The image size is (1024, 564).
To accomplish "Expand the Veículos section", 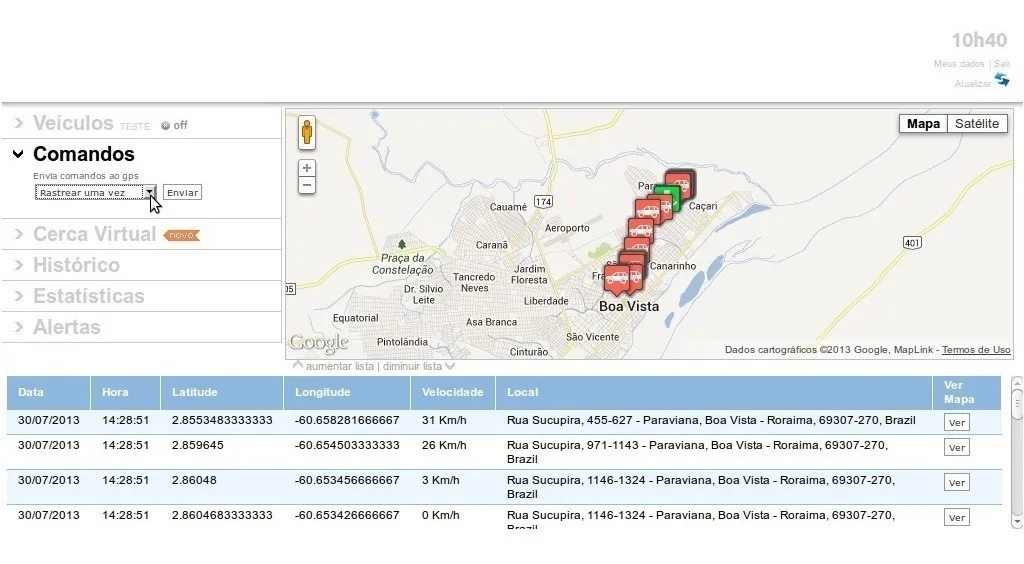I will coord(73,123).
